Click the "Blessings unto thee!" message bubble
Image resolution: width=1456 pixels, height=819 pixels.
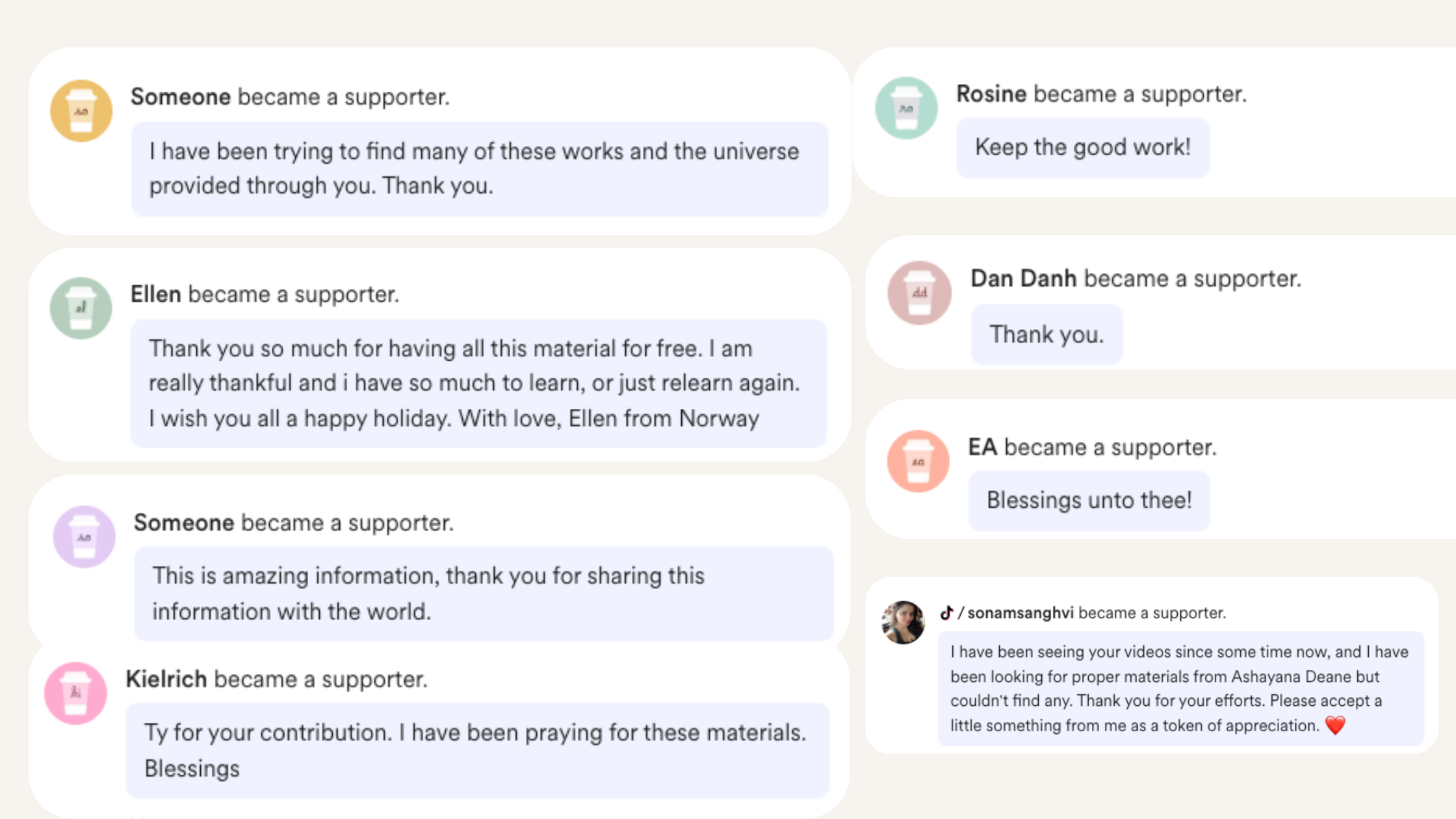coord(1089,500)
